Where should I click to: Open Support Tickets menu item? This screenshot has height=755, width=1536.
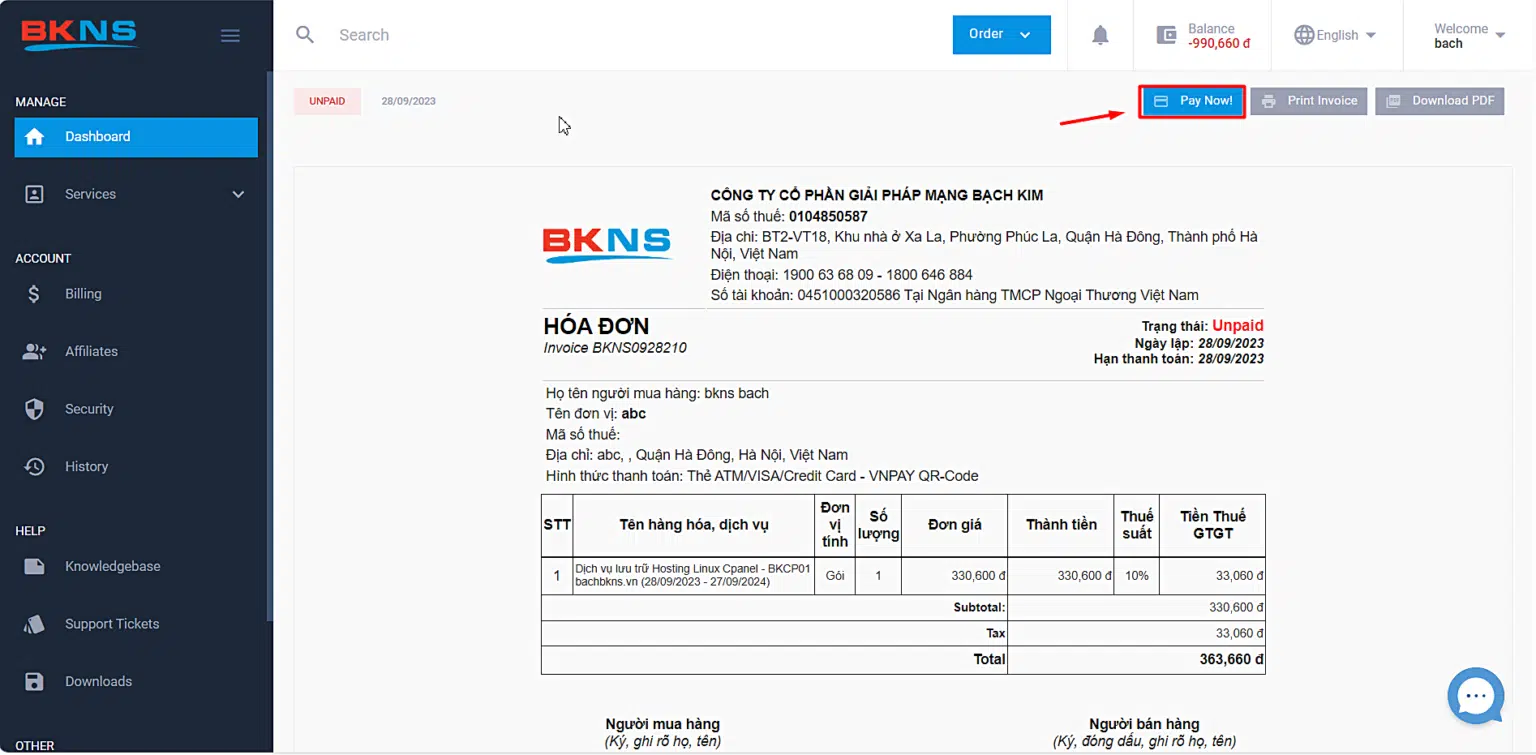click(x=136, y=624)
